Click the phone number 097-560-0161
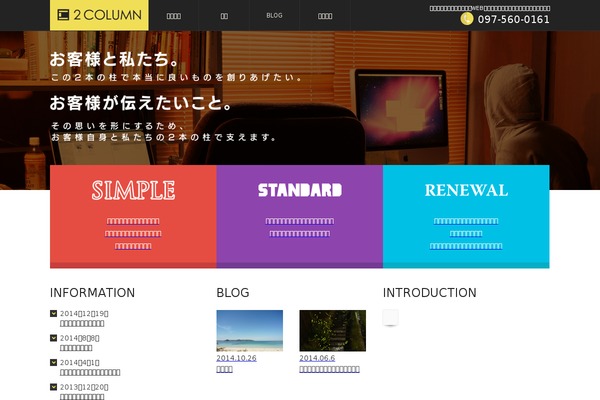 [x=514, y=19]
